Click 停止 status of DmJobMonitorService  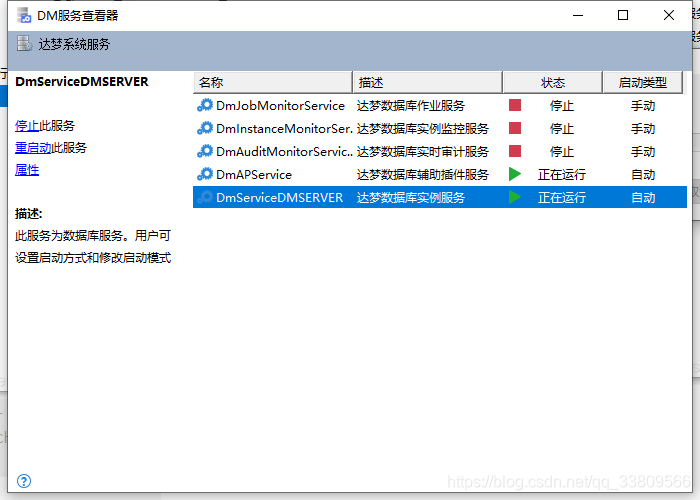(x=562, y=106)
